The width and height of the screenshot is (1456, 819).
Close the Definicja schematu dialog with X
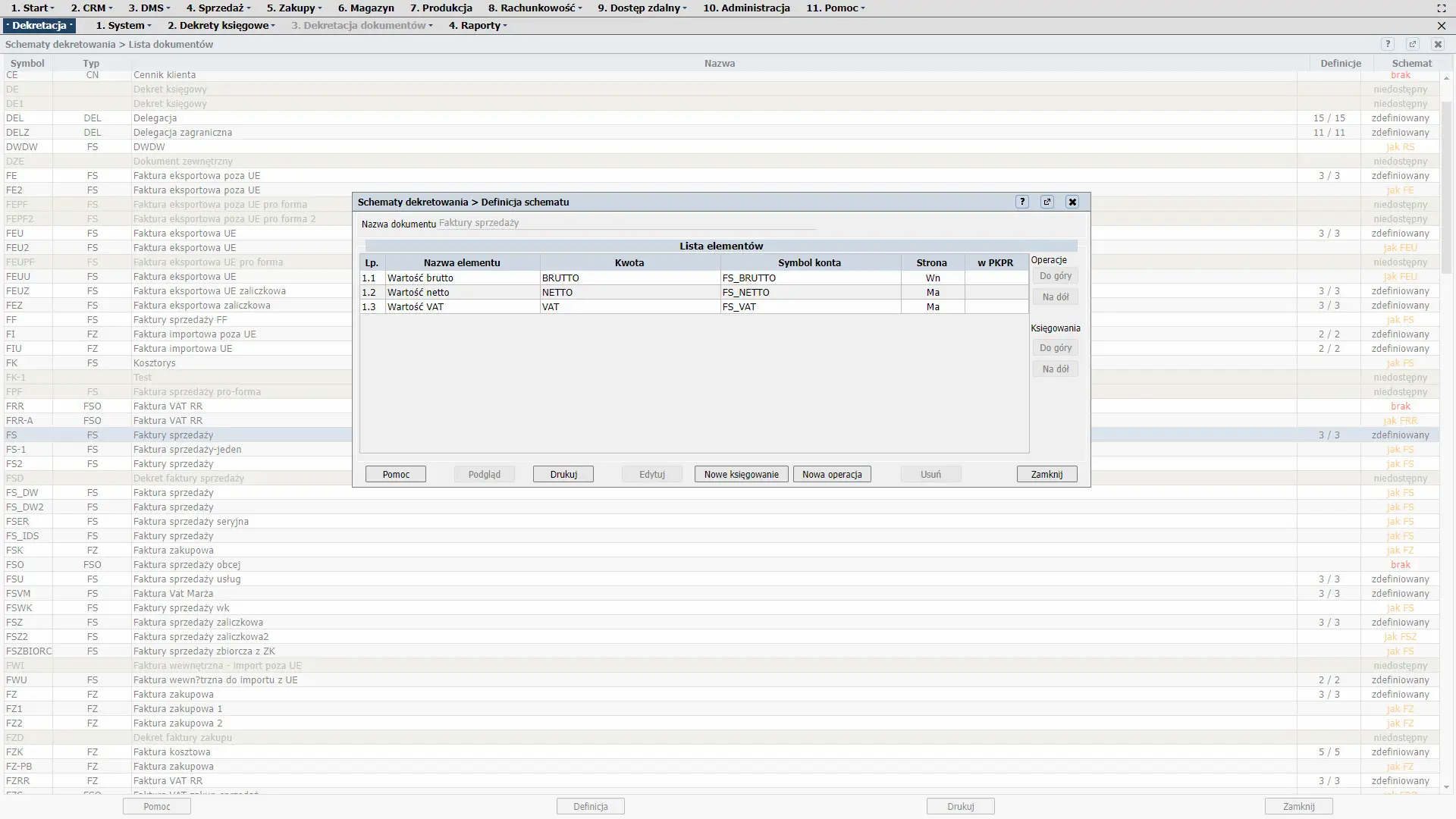pos(1072,202)
